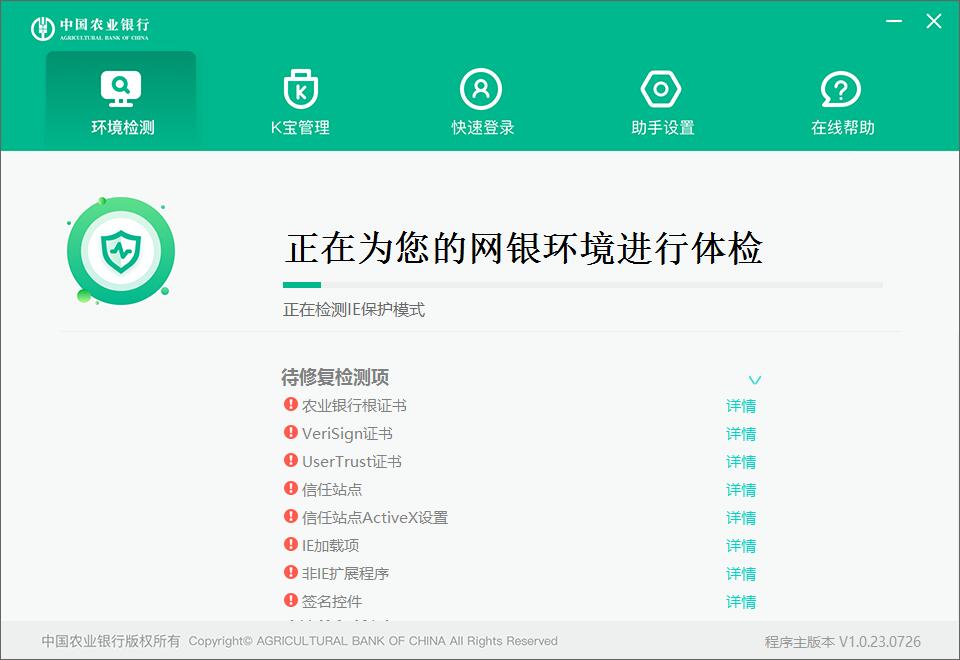Switch to the 快速登录 tab
This screenshot has width=960, height=660.
coord(482,100)
